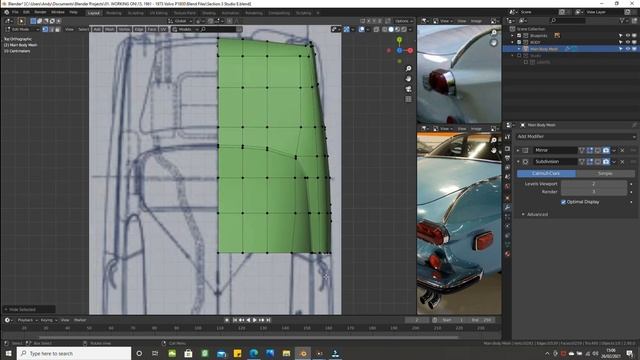Toggle Optimal Display checkbox

tap(563, 202)
